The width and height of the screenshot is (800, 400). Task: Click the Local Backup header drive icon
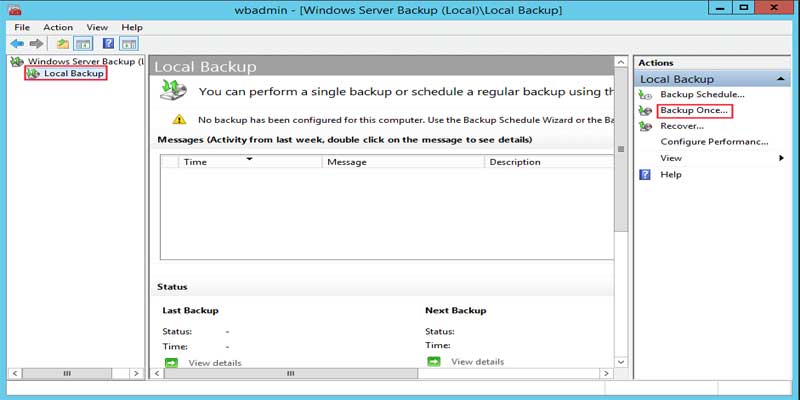(173, 90)
